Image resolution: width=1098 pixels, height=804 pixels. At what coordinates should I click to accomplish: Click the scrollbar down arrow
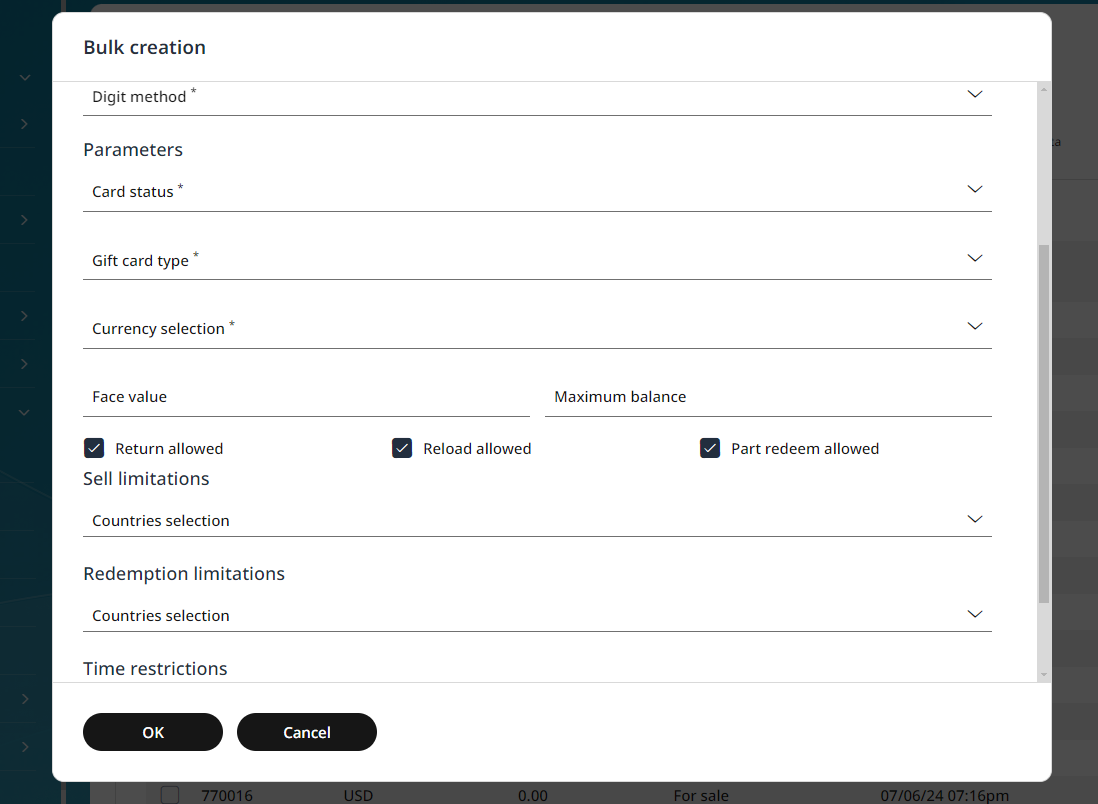click(1043, 675)
